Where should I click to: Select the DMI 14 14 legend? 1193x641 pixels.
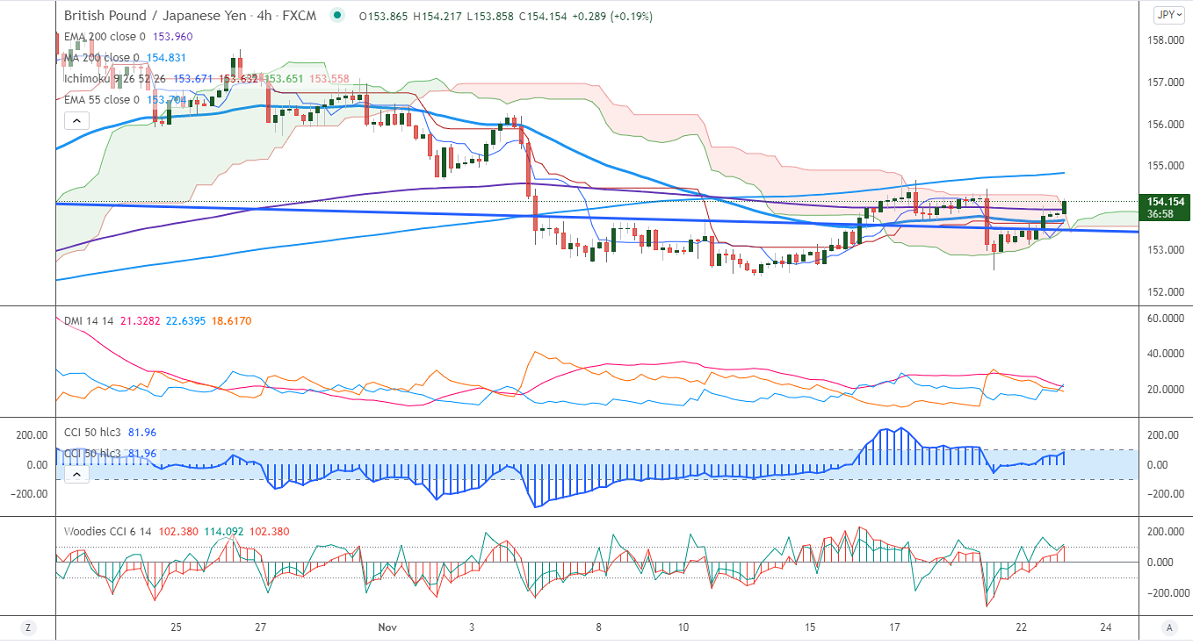(88, 321)
